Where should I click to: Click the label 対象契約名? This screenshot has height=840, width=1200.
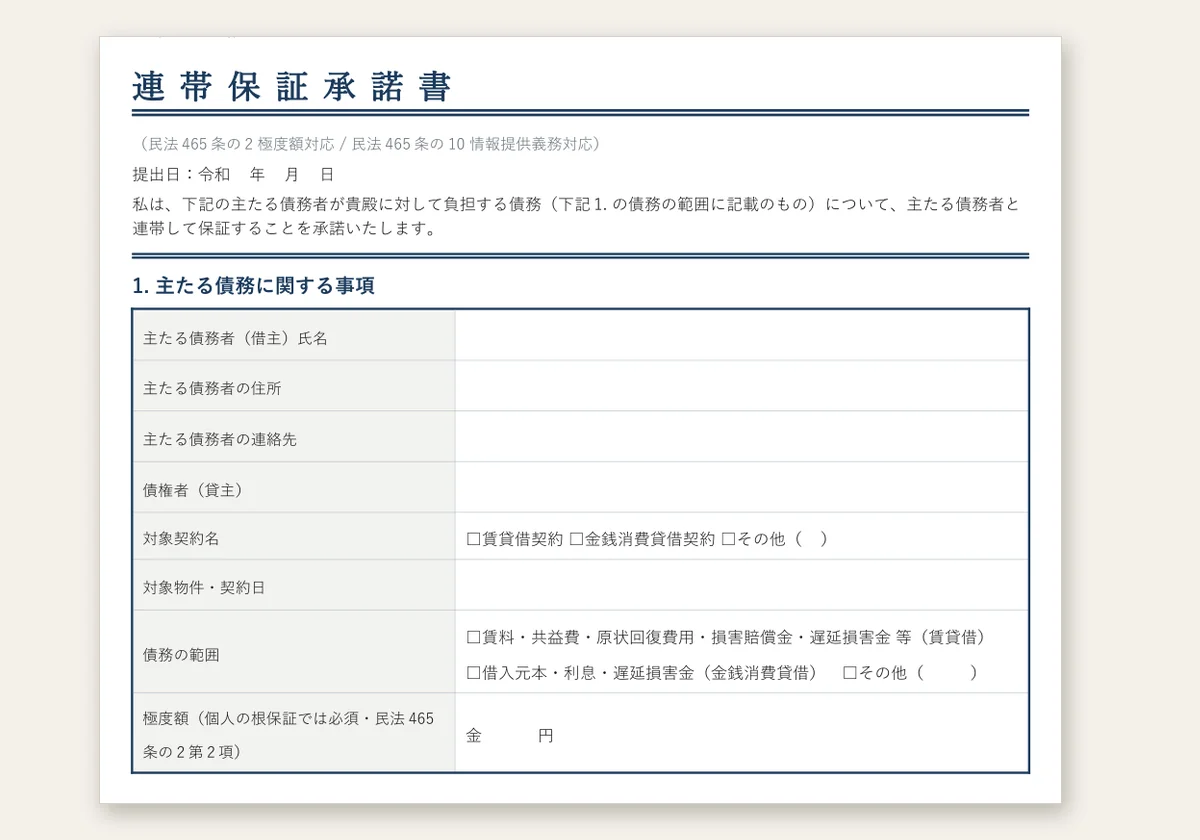181,538
